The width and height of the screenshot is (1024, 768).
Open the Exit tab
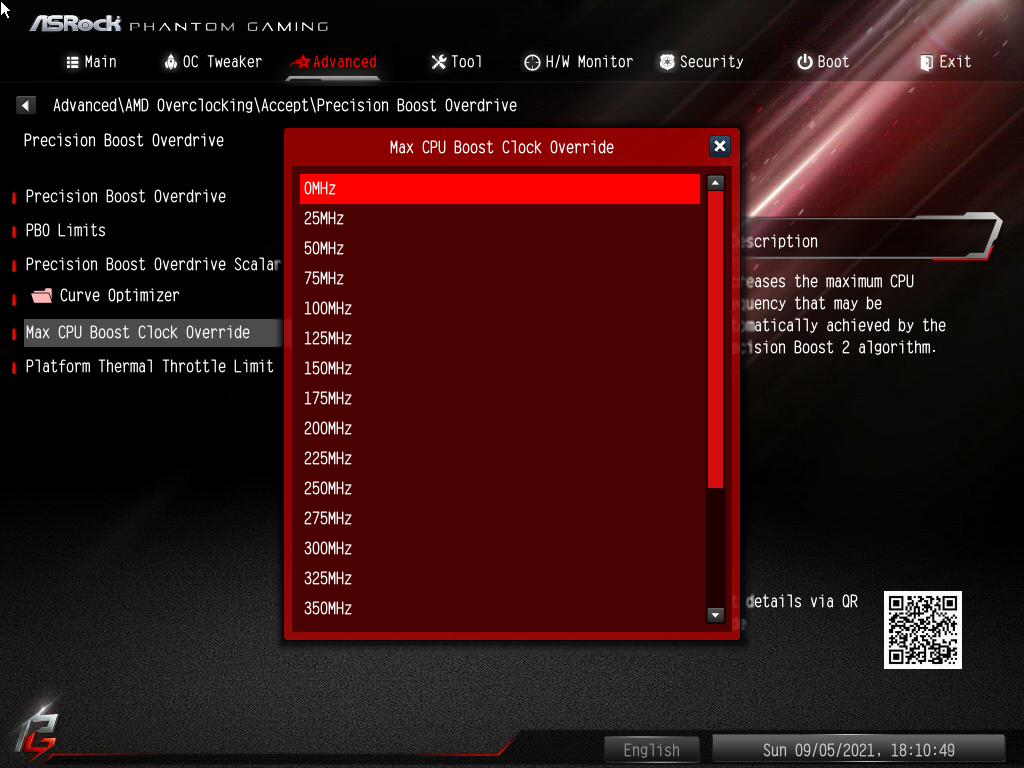click(946, 62)
